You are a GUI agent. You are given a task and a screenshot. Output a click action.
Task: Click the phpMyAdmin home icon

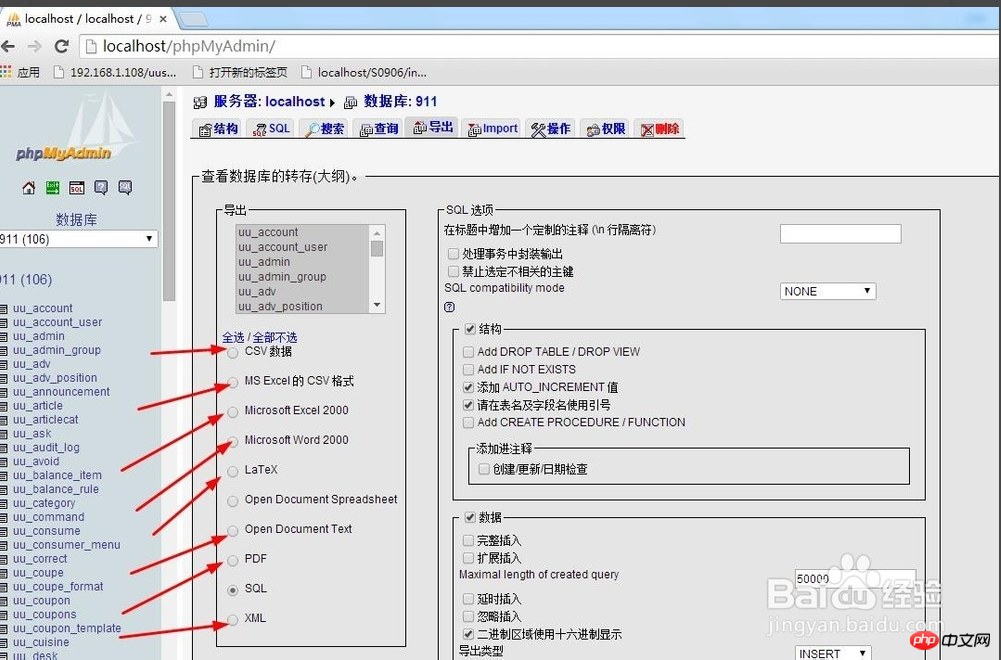click(x=28, y=188)
